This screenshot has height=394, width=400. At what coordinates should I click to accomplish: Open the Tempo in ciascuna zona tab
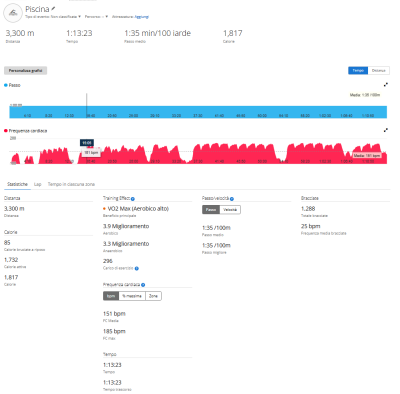[71, 184]
